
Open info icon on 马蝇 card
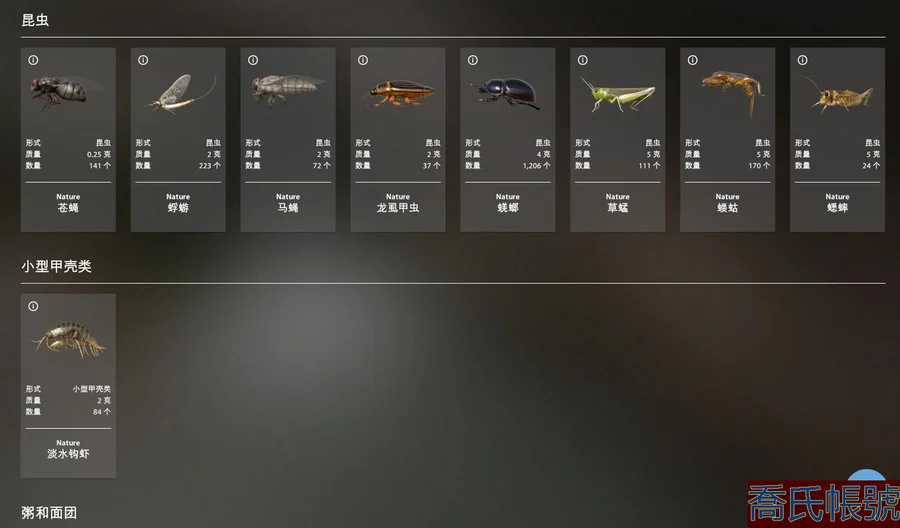point(253,60)
